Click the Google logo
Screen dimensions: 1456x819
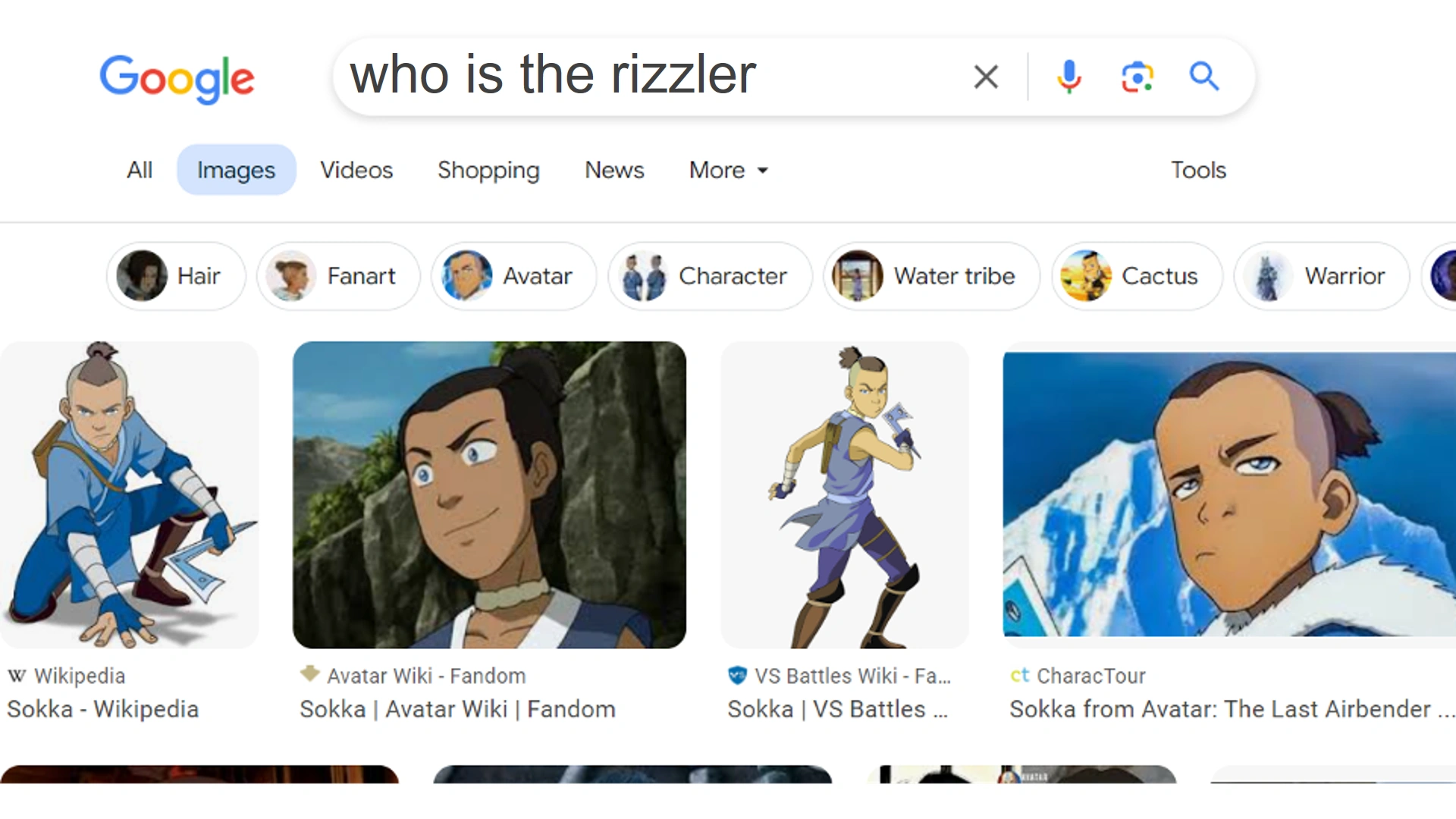(x=177, y=78)
